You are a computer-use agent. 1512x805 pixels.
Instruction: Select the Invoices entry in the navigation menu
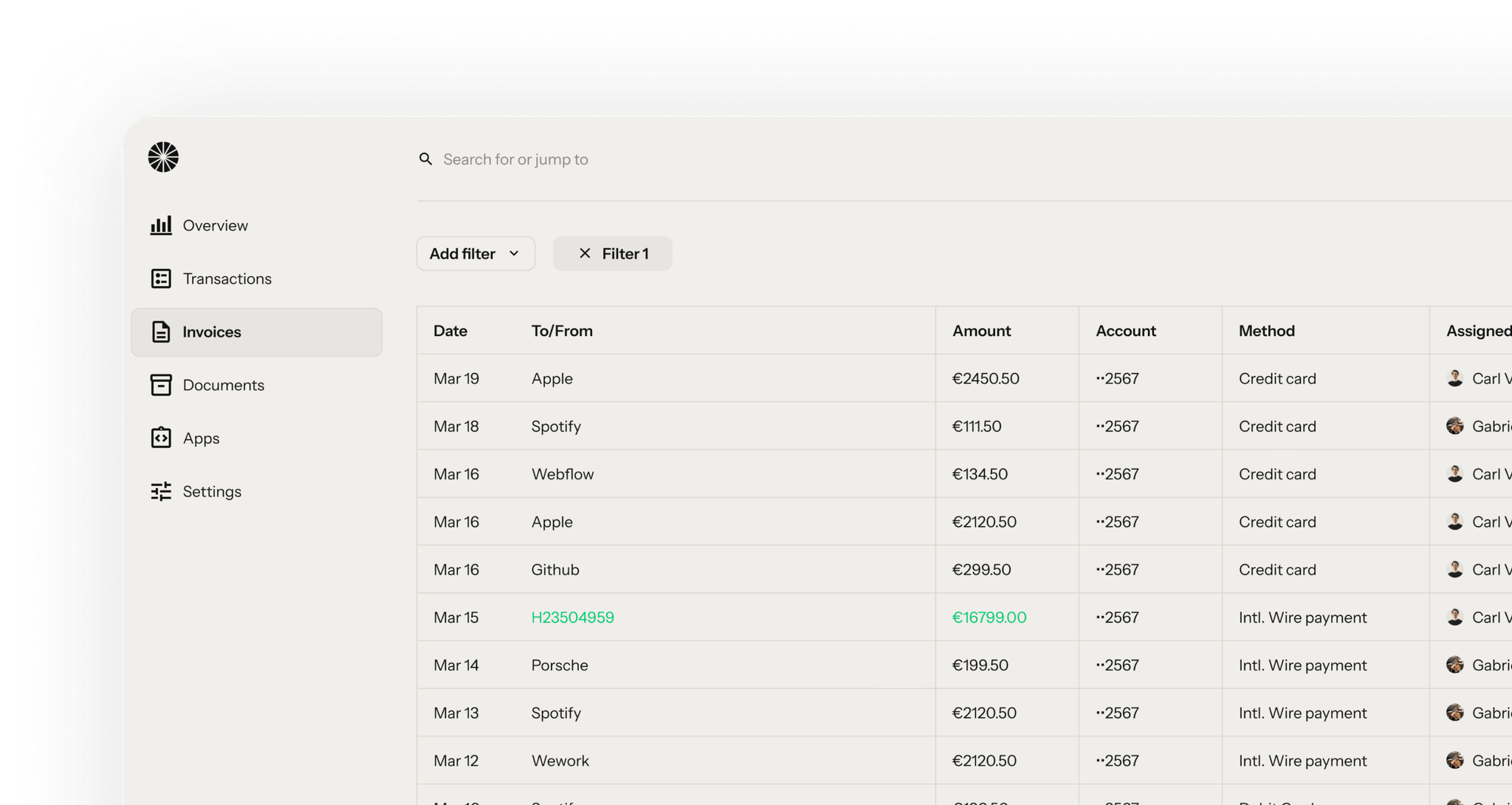click(212, 332)
